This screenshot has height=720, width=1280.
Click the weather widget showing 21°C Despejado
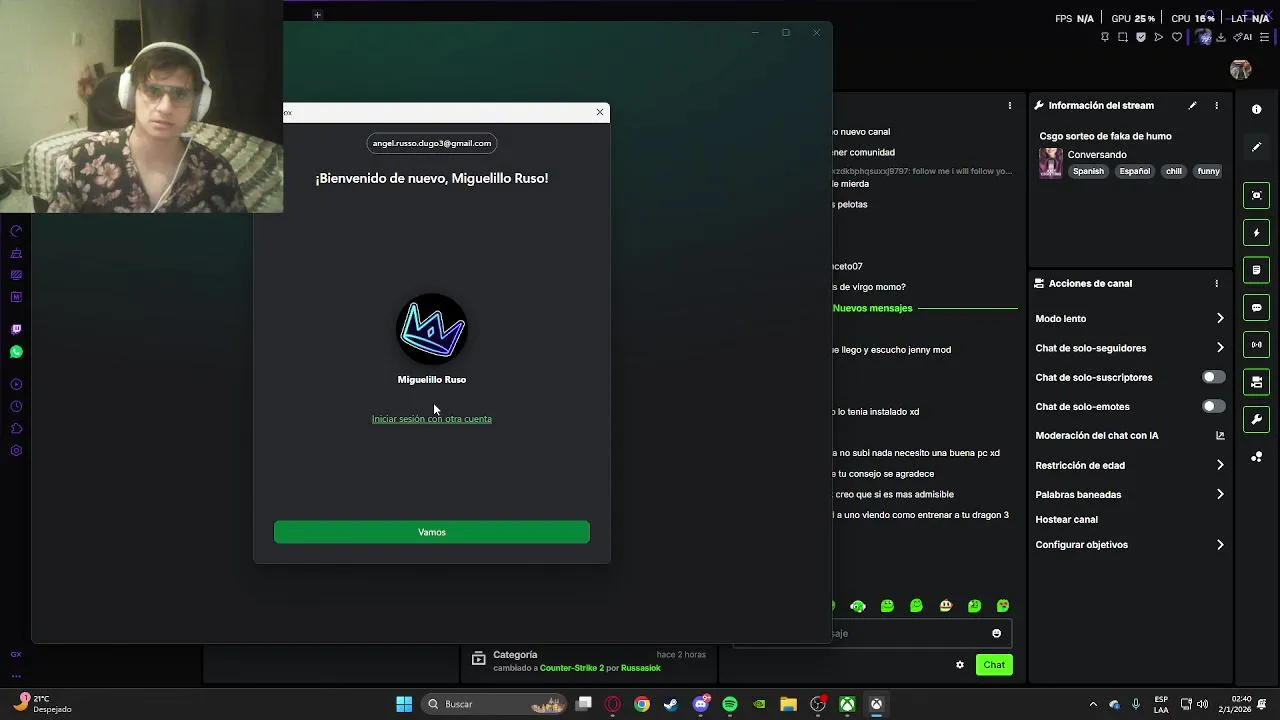43,704
